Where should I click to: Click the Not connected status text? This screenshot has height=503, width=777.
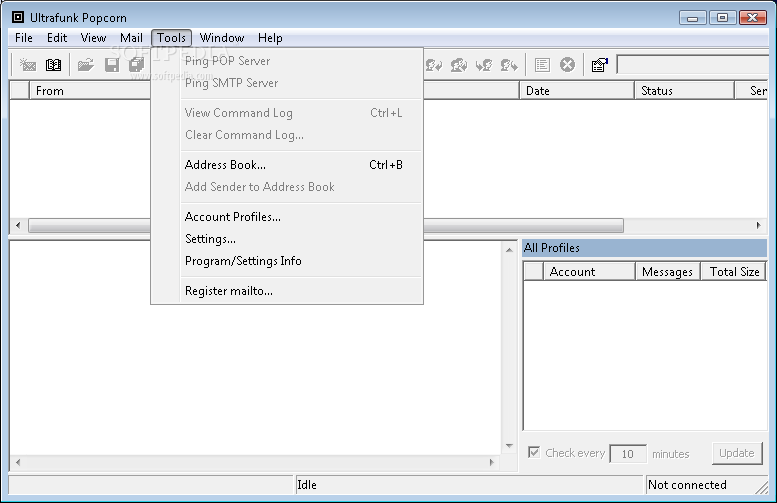687,485
